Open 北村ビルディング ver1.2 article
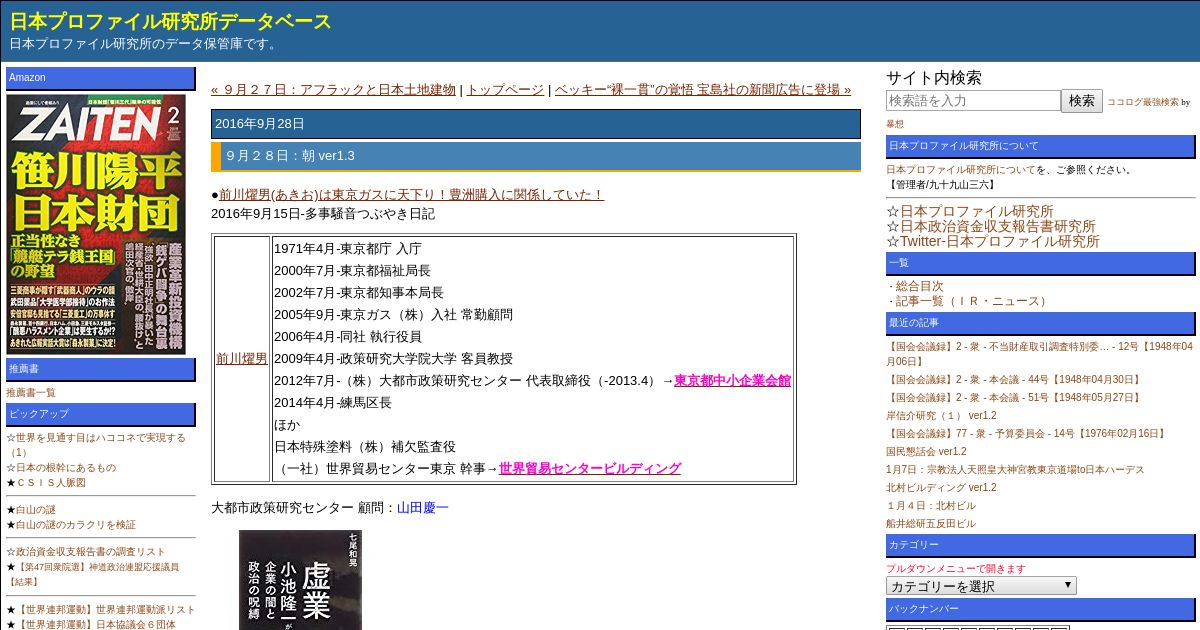Screen dimensions: 1200x630 tap(941, 488)
